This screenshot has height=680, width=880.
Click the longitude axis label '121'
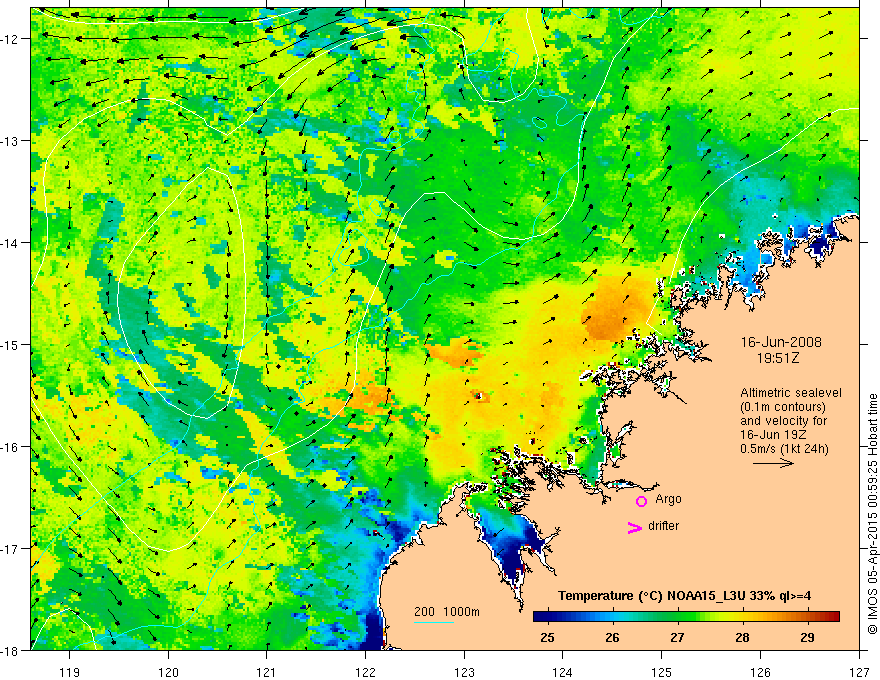[267, 672]
